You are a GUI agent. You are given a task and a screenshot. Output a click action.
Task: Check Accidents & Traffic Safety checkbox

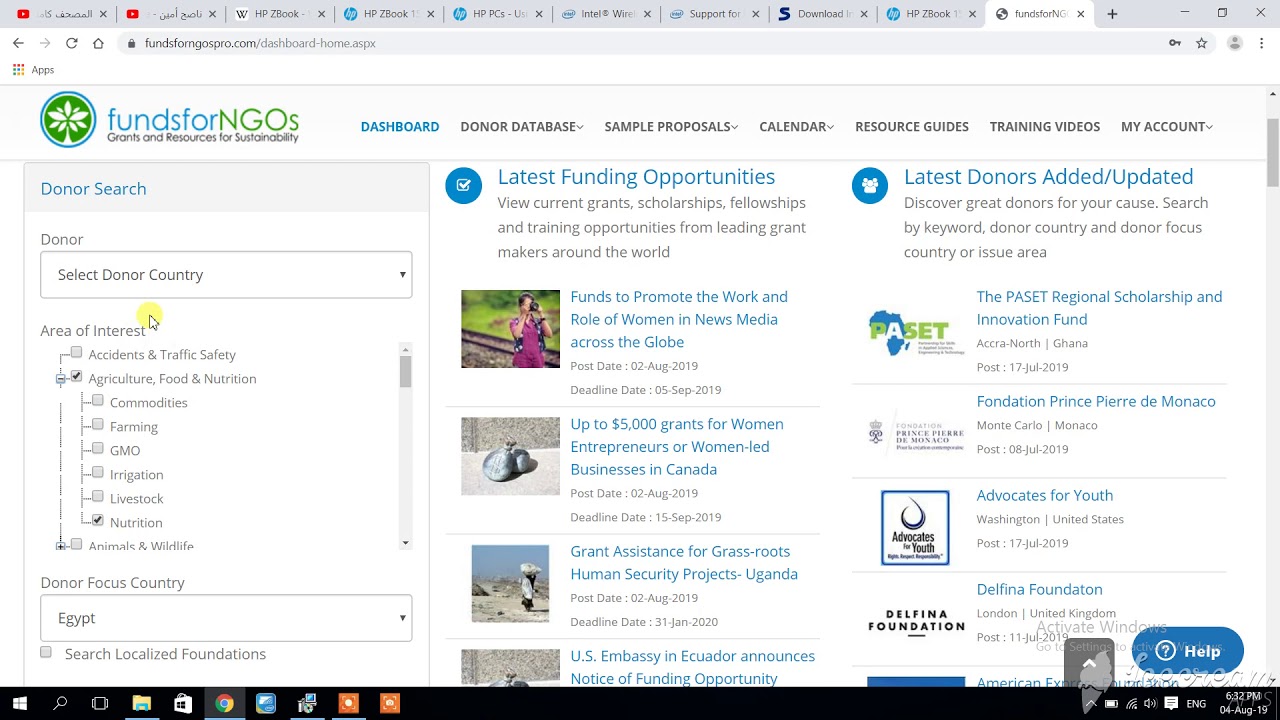coord(76,353)
